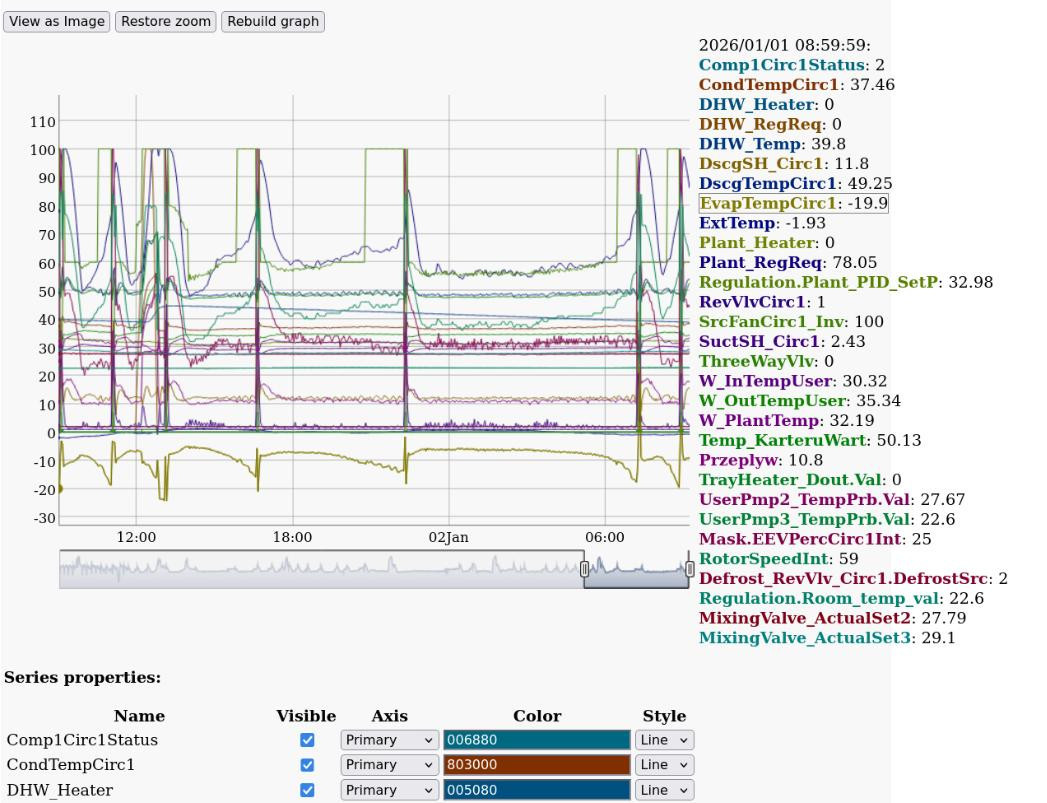The height and width of the screenshot is (803, 1047).
Task: Click the left handle of the range selector
Action: (x=585, y=569)
